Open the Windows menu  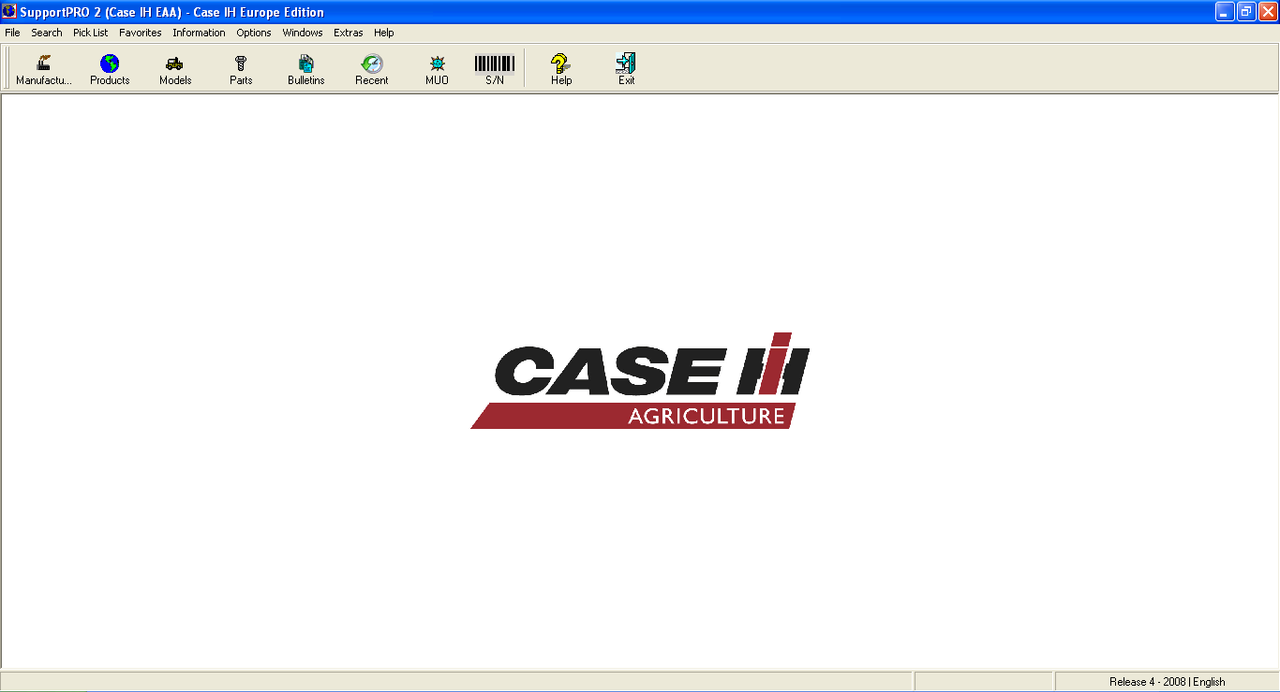coord(302,33)
